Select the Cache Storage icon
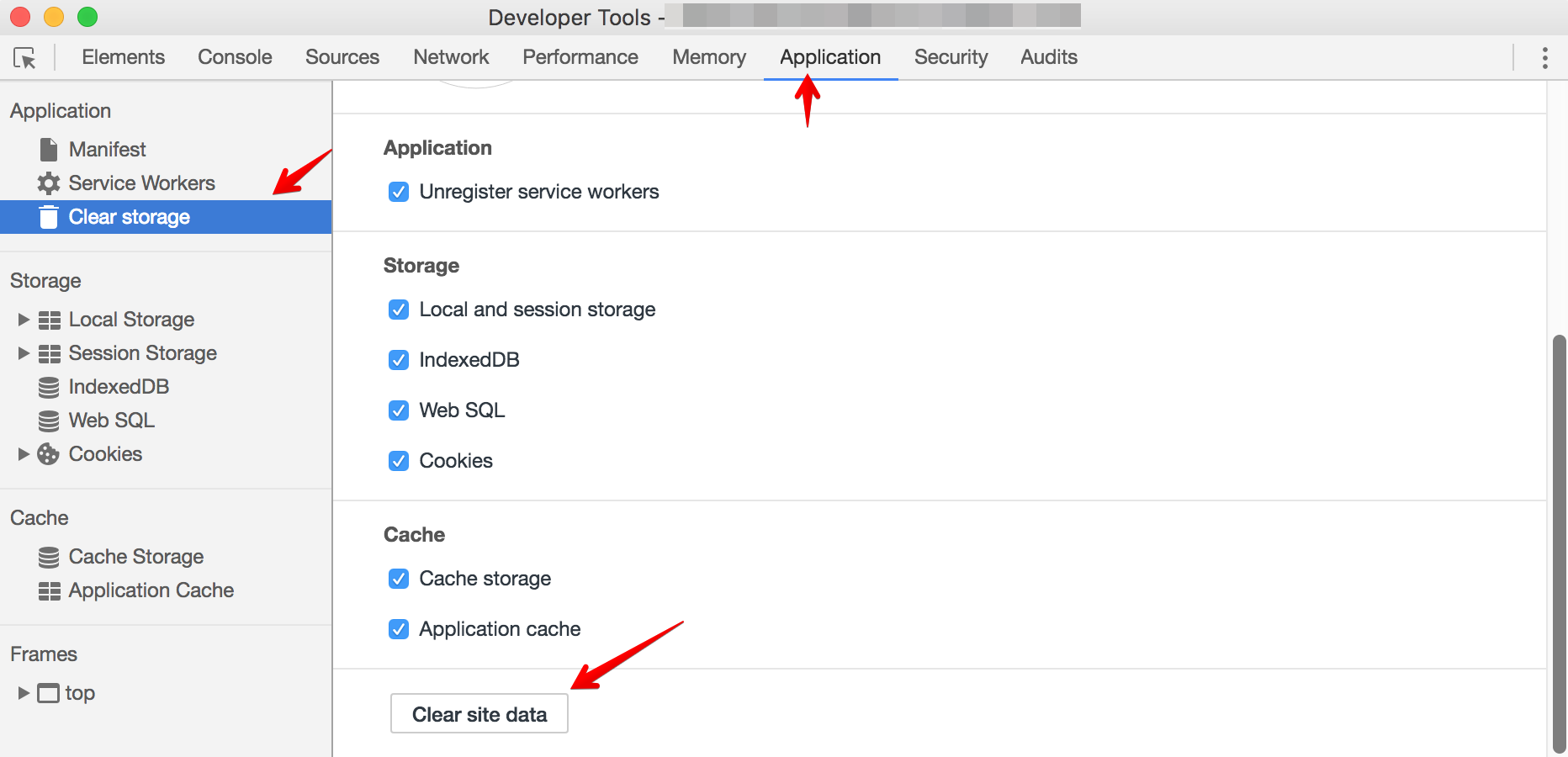 pyautogui.click(x=48, y=556)
